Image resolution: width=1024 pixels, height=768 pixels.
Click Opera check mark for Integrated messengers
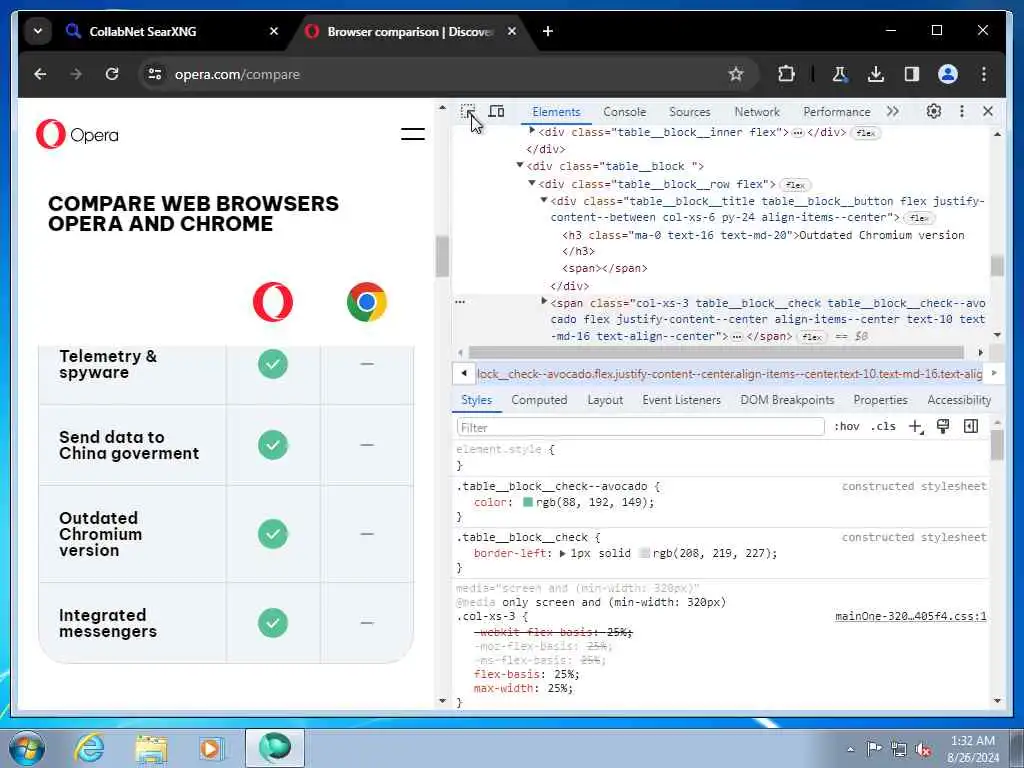tap(272, 622)
